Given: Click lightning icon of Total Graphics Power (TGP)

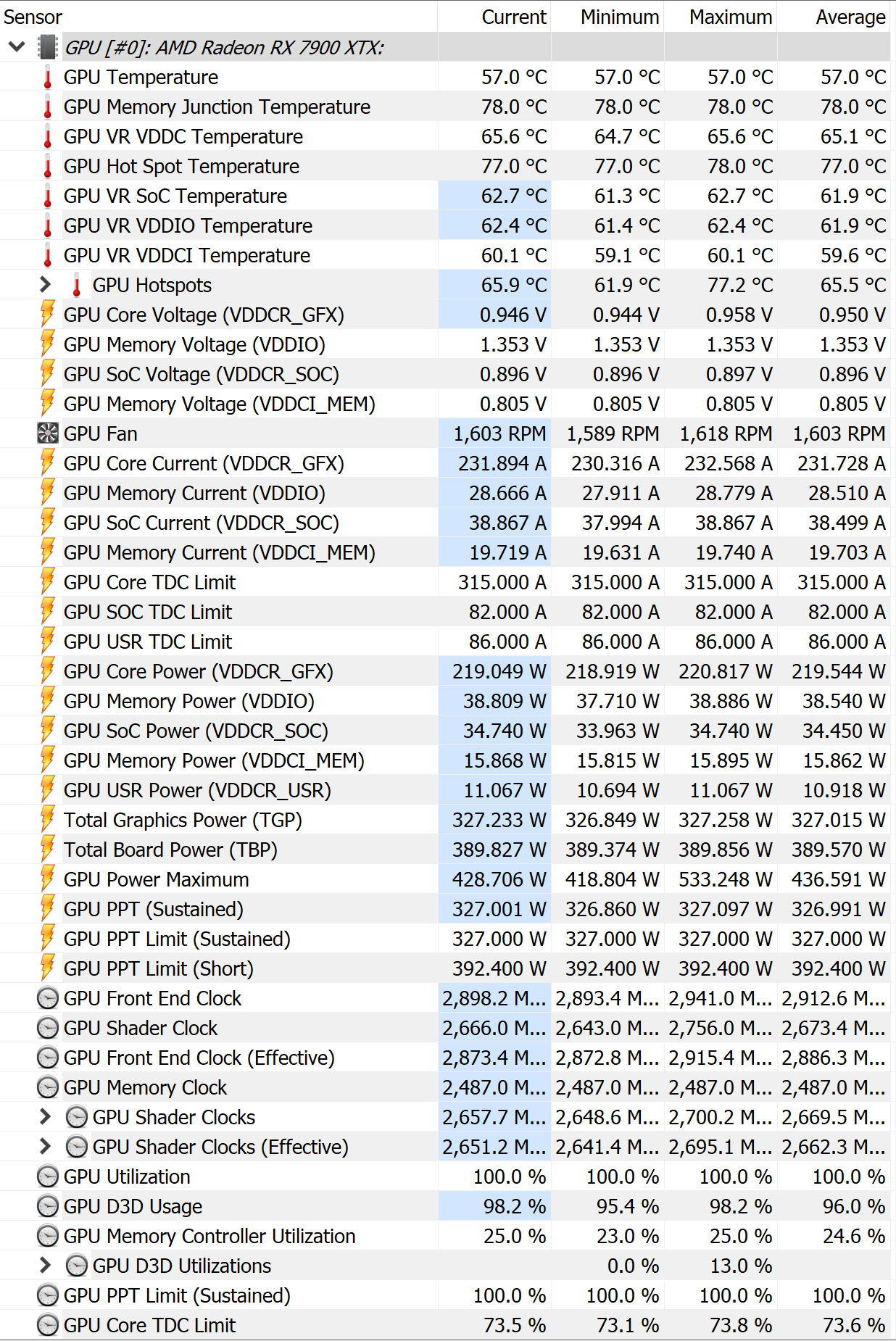Looking at the screenshot, I should 48,820.
